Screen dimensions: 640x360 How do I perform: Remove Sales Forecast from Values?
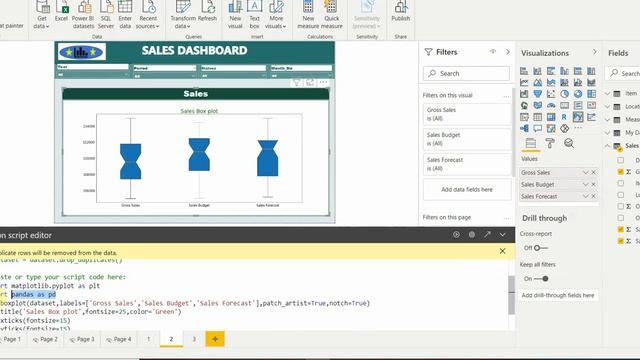click(x=593, y=196)
